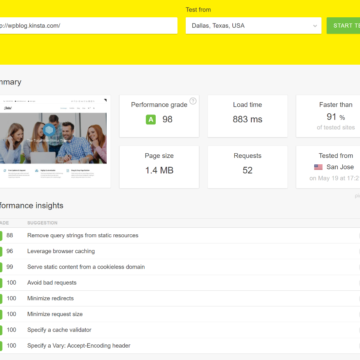
Task: Expand Serve static content from cookieless domain
Action: (x=180, y=267)
